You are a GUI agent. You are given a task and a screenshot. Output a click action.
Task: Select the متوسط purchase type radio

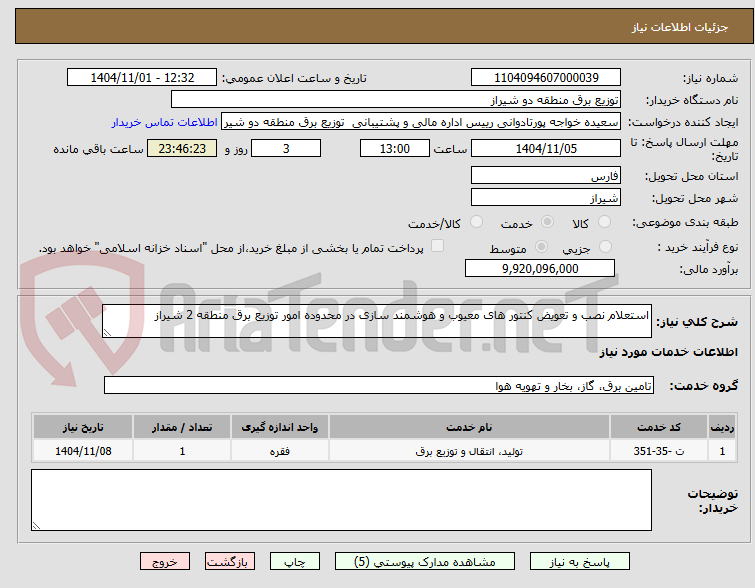click(541, 247)
